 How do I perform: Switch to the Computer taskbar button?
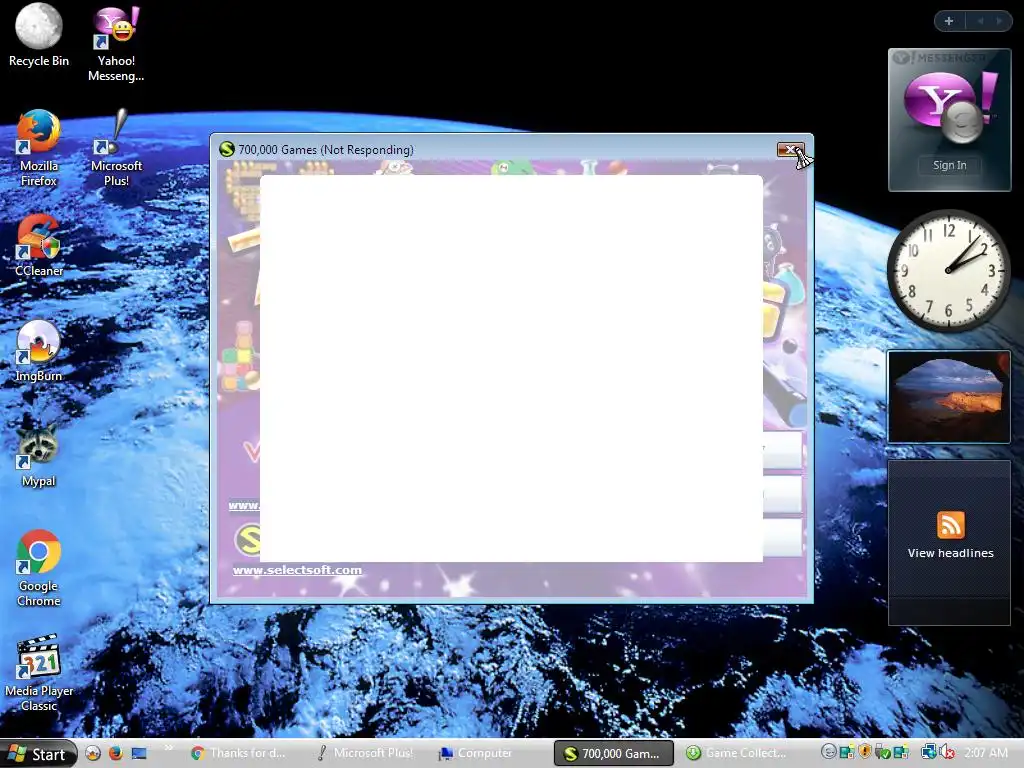[x=490, y=753]
